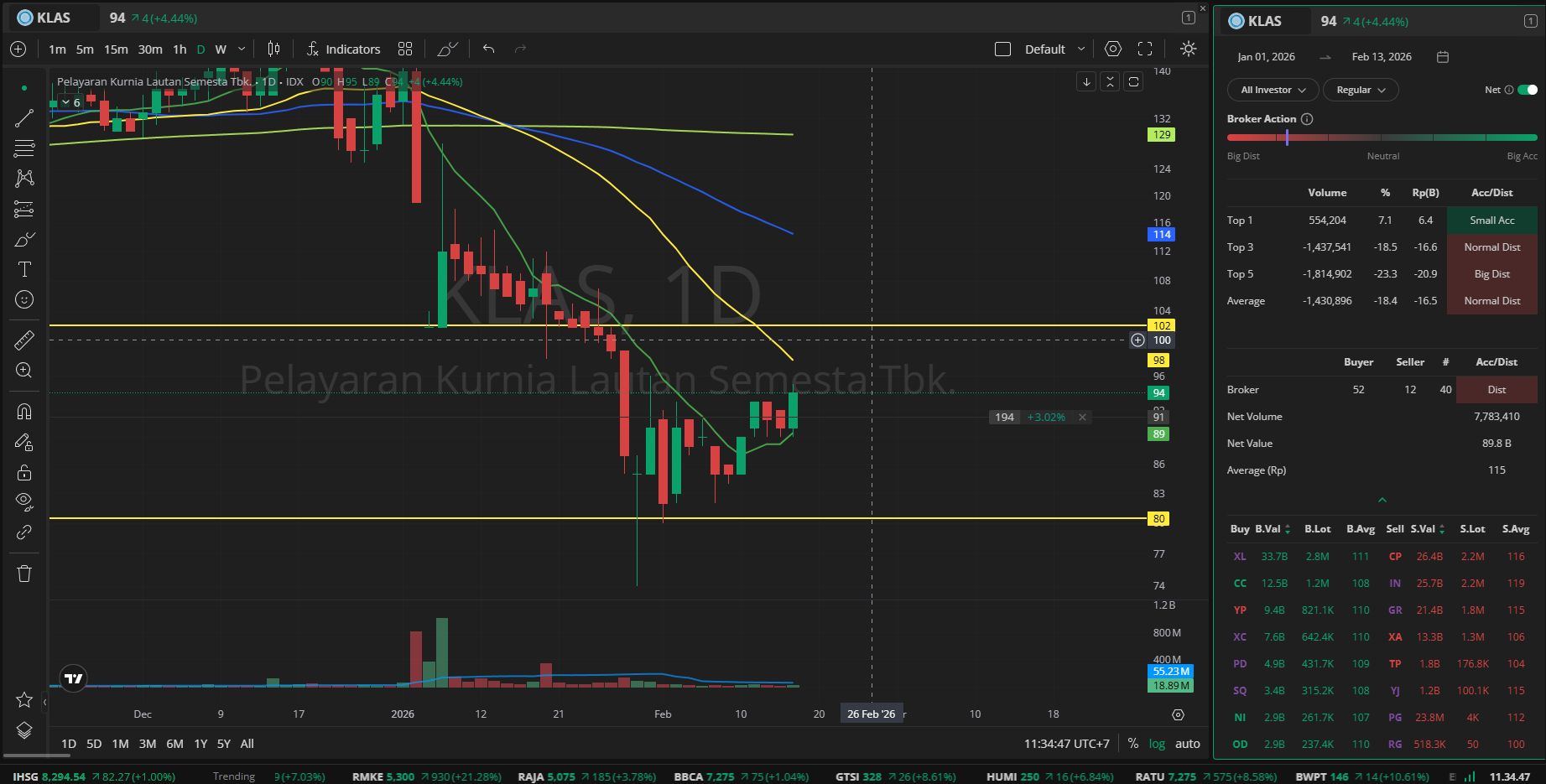Sort the broker list by B.Val

tap(1273, 529)
